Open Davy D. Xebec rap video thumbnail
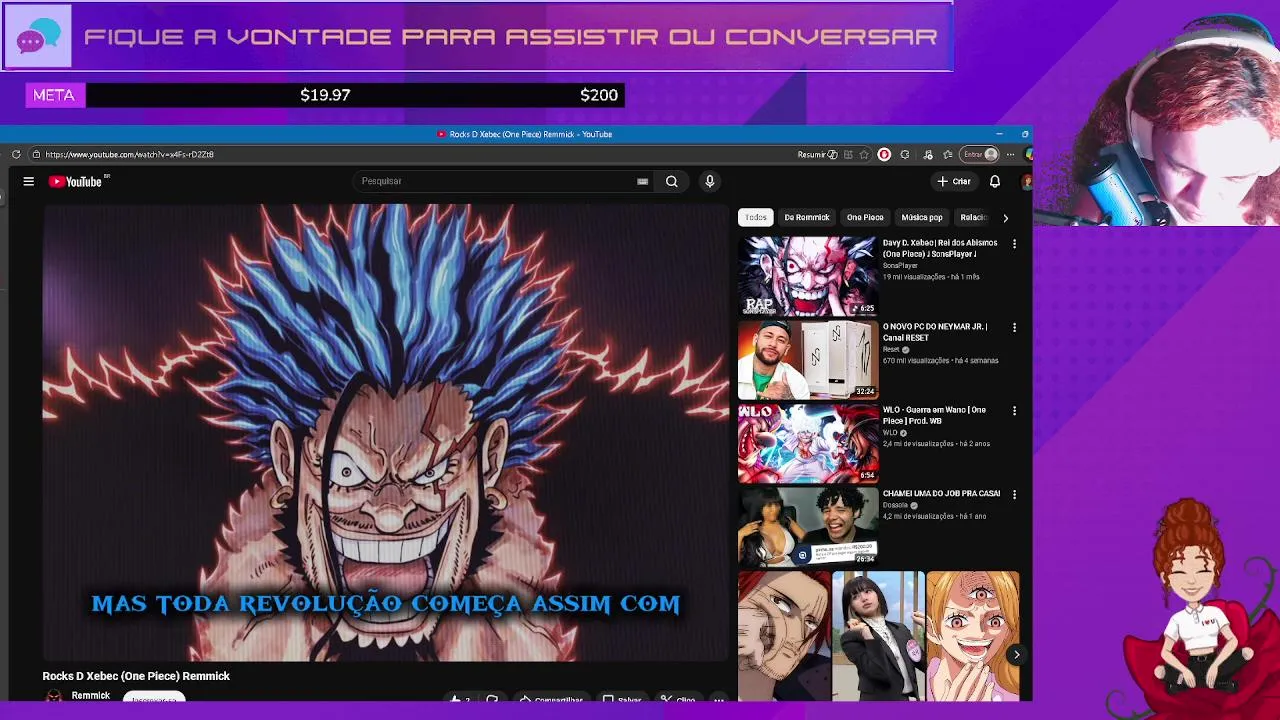 [x=808, y=276]
